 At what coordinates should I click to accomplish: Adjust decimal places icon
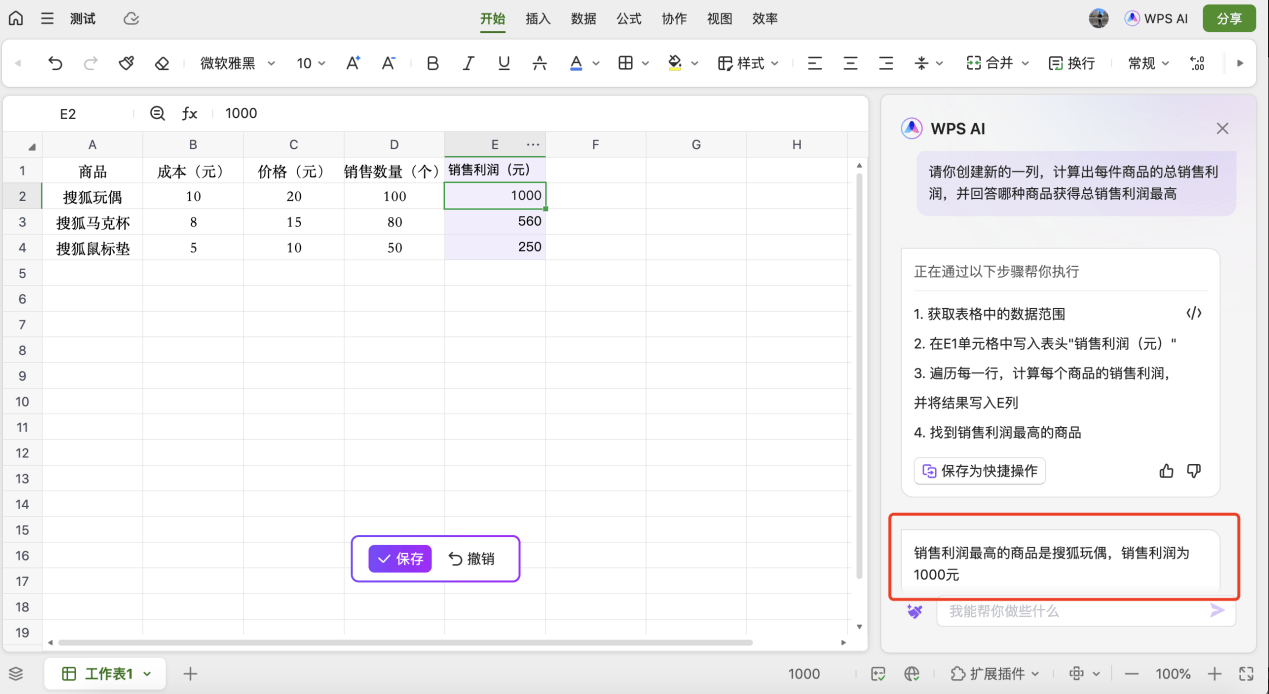[x=1197, y=63]
